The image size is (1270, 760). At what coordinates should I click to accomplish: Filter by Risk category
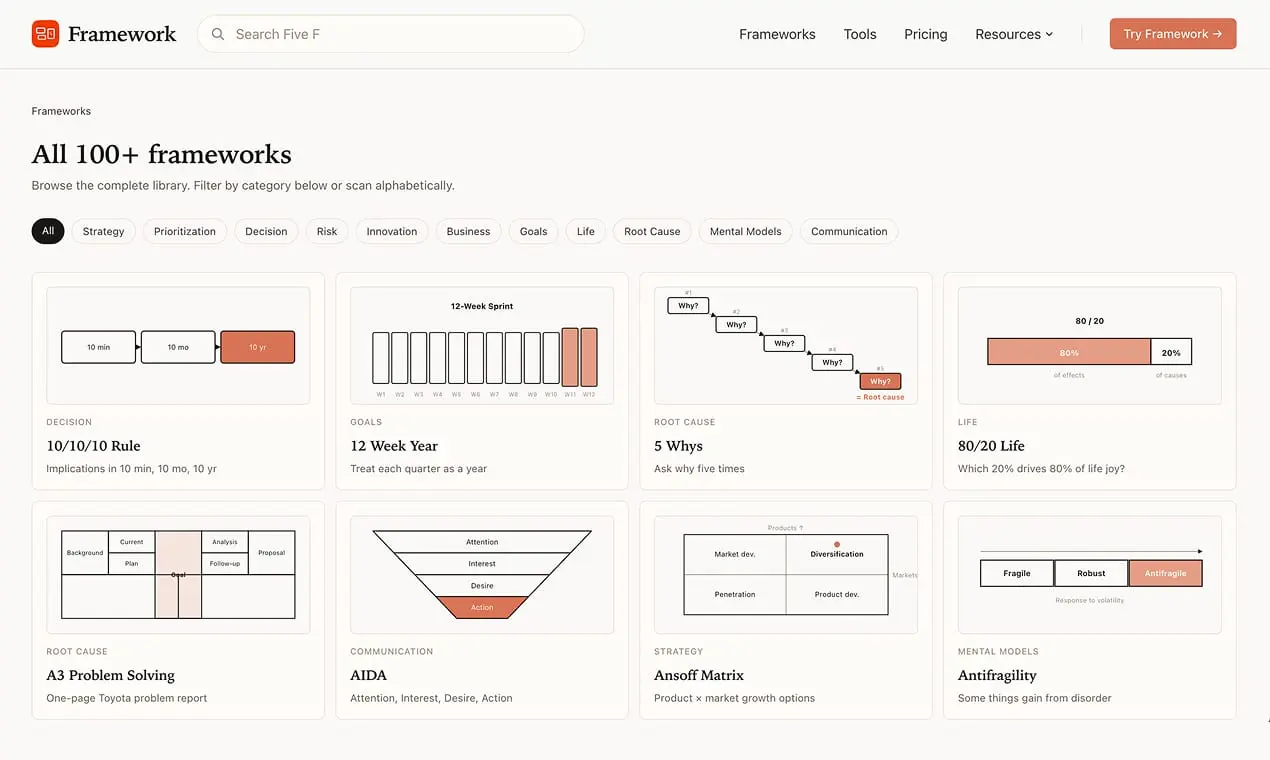(327, 231)
